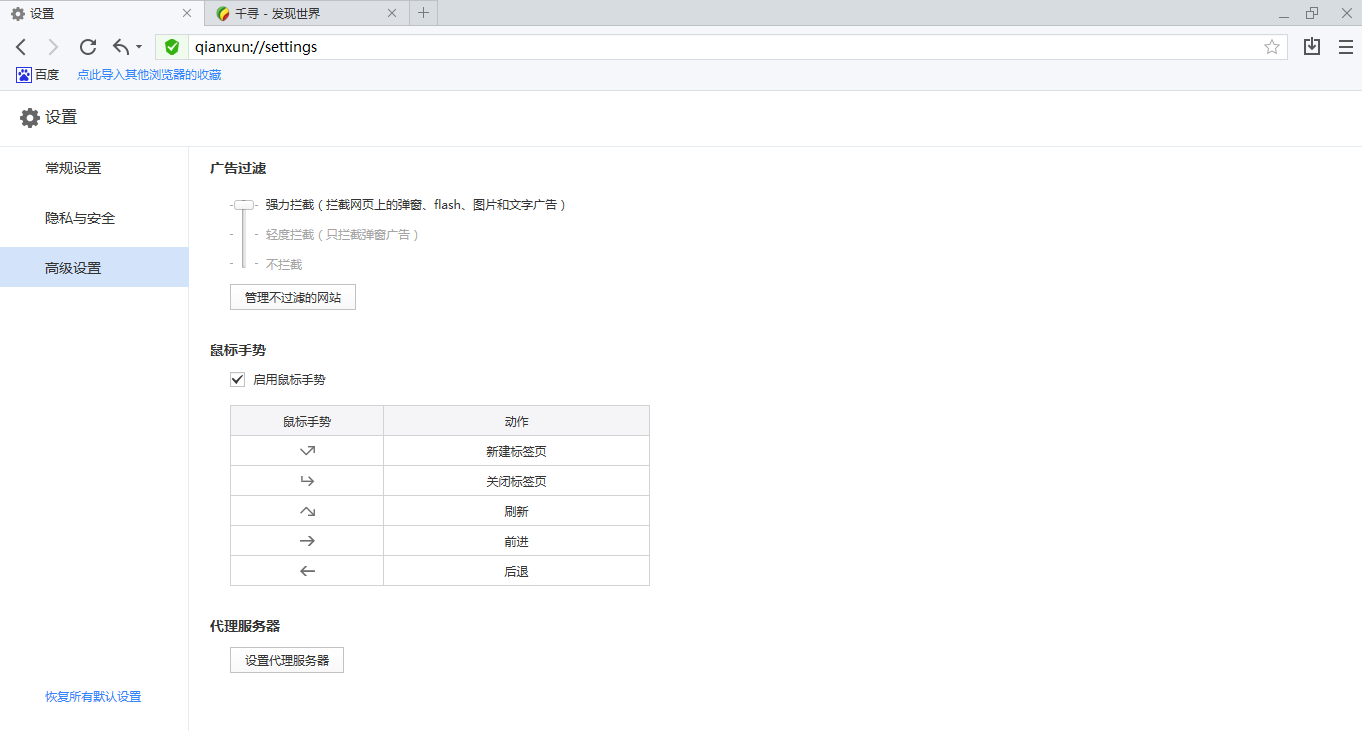Click the 新建标签页 gesture arrow icon
This screenshot has width=1362, height=731.
pos(307,451)
